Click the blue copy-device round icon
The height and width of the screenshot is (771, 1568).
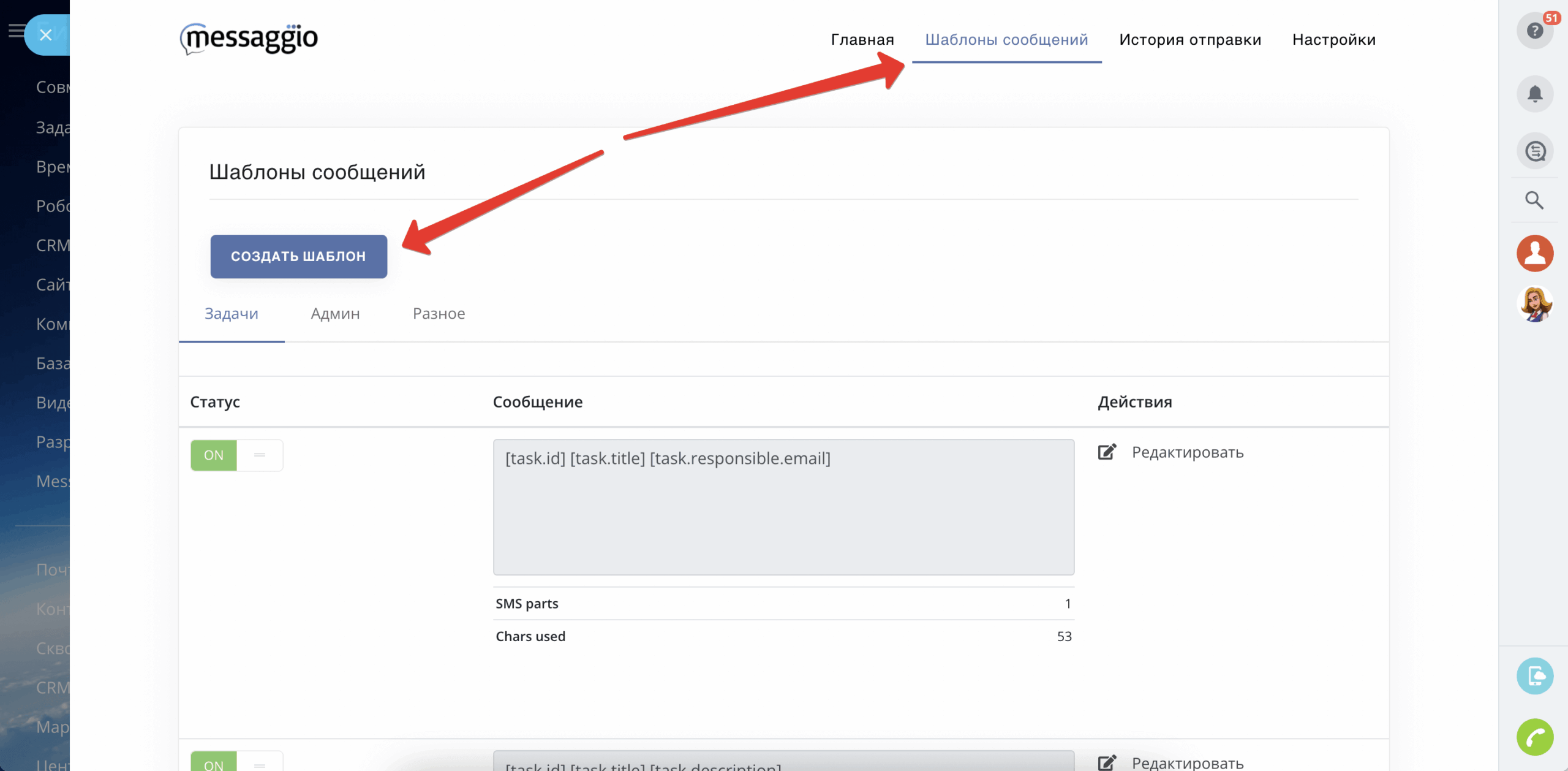pos(1534,676)
